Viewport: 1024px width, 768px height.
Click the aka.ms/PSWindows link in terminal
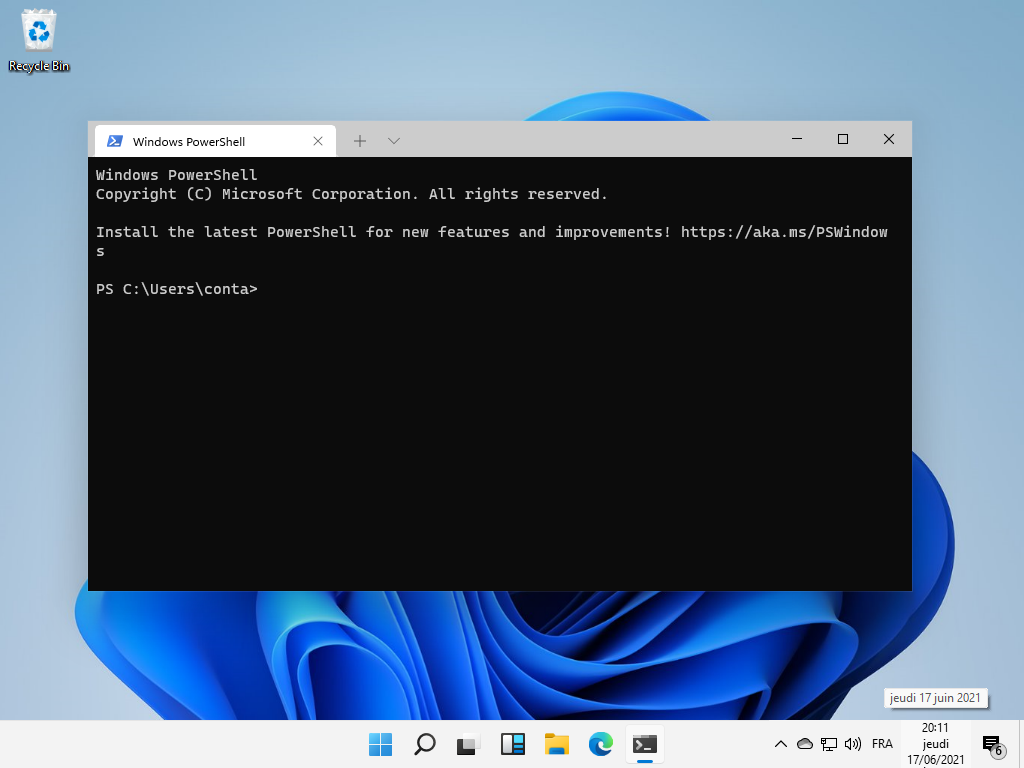click(784, 232)
